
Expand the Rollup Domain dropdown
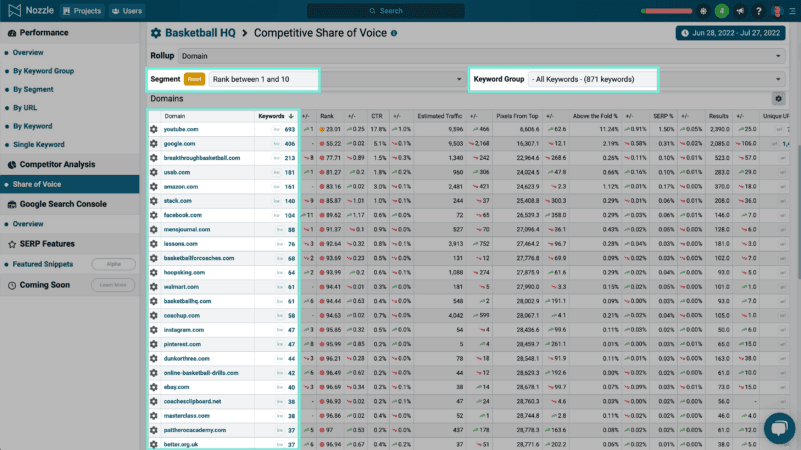click(481, 56)
